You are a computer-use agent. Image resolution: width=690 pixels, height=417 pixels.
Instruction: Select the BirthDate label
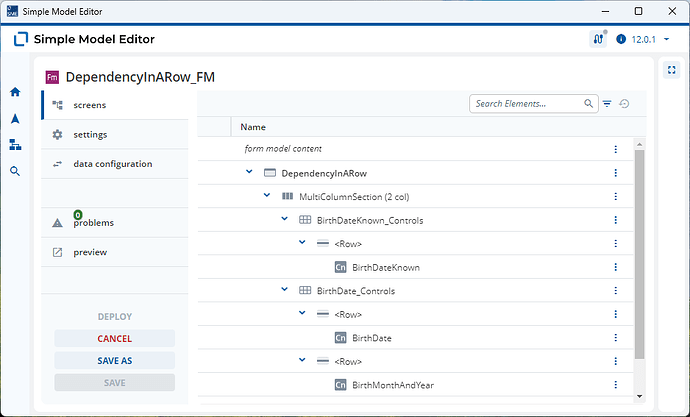pos(372,338)
